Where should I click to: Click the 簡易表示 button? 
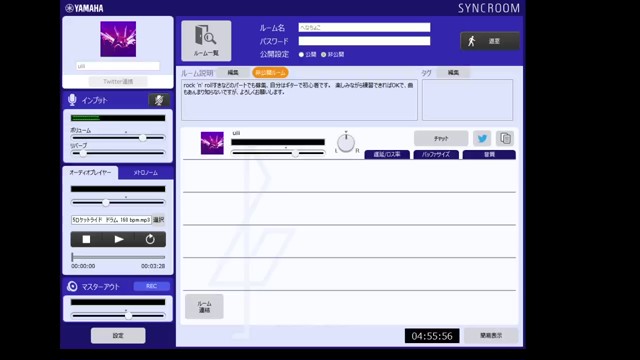[491, 336]
